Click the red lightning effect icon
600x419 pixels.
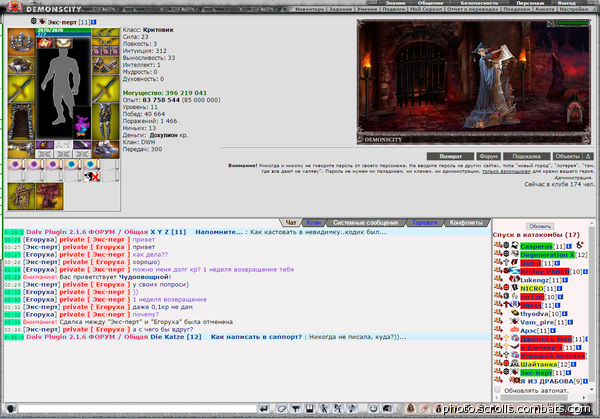[x=44, y=42]
